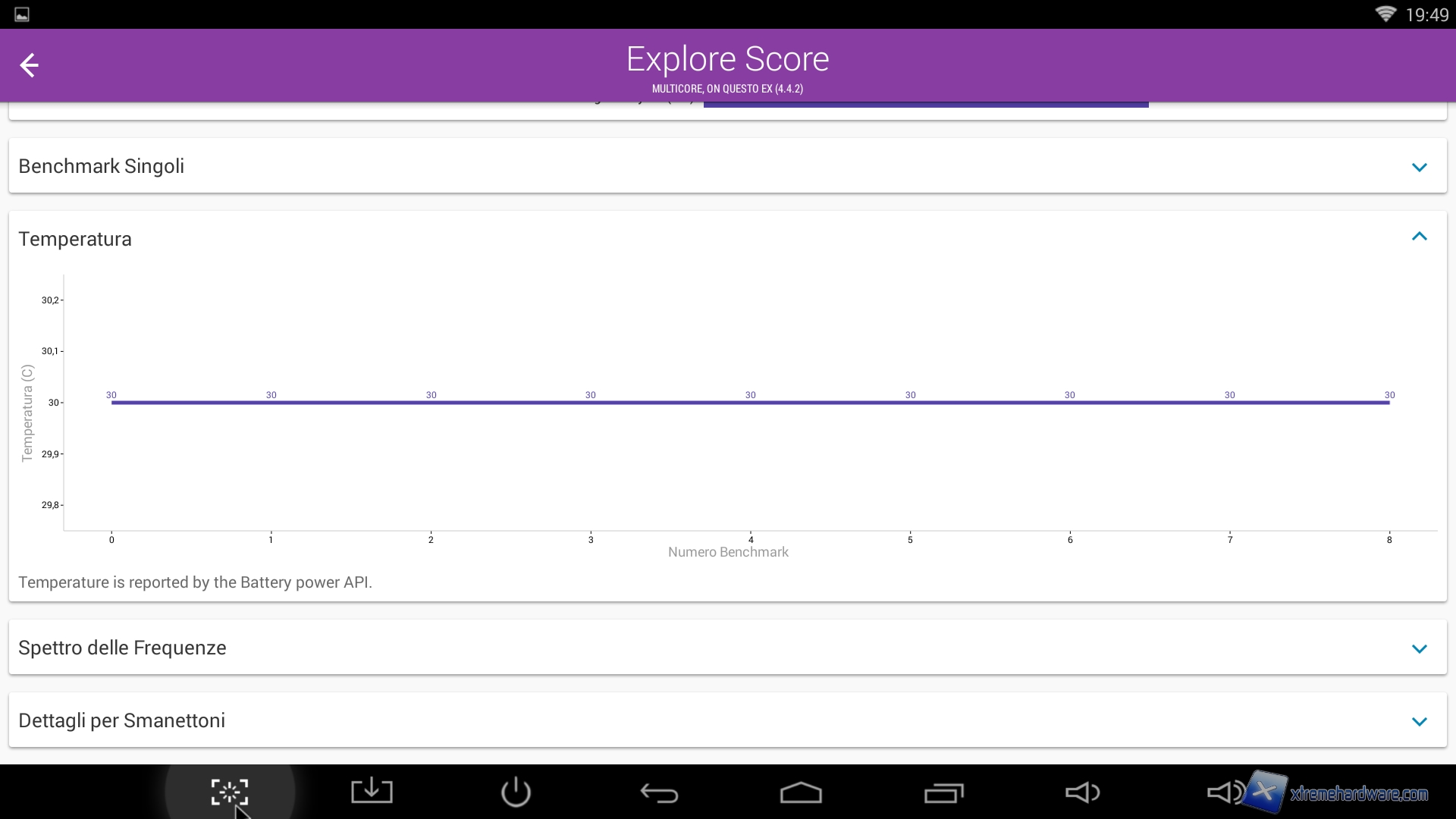Expand the Benchmark Singoli section chevron
Image resolution: width=1456 pixels, height=819 pixels.
point(1420,167)
